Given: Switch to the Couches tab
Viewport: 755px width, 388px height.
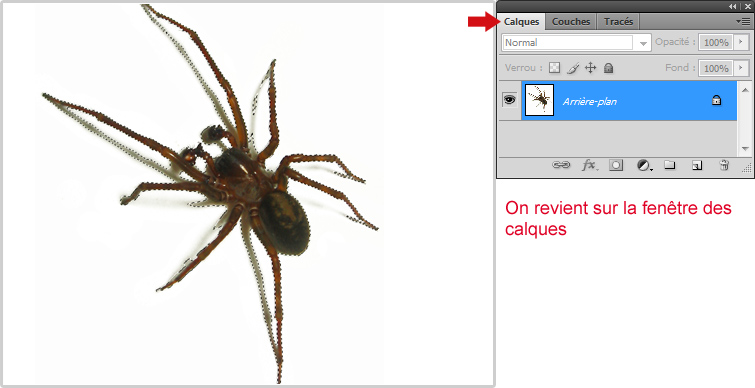Looking at the screenshot, I should point(571,22).
